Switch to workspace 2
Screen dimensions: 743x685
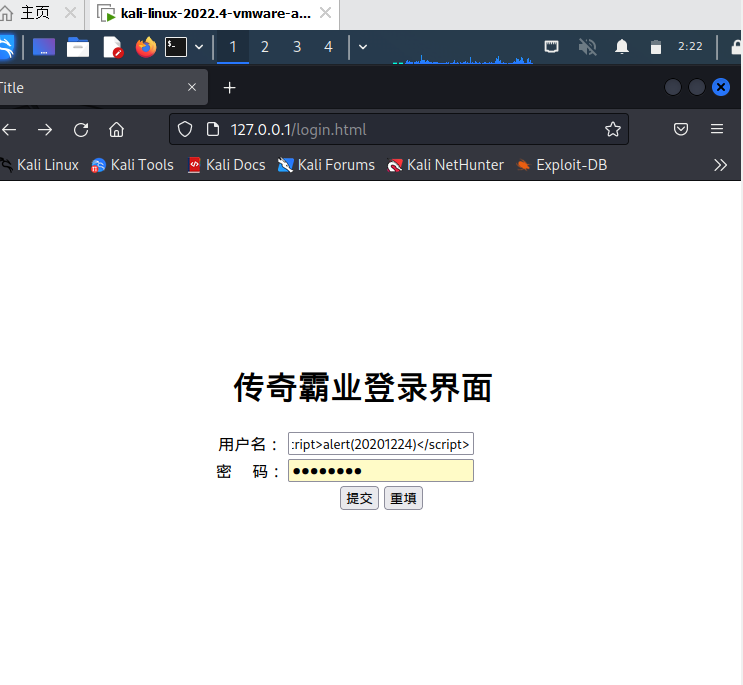[265, 47]
